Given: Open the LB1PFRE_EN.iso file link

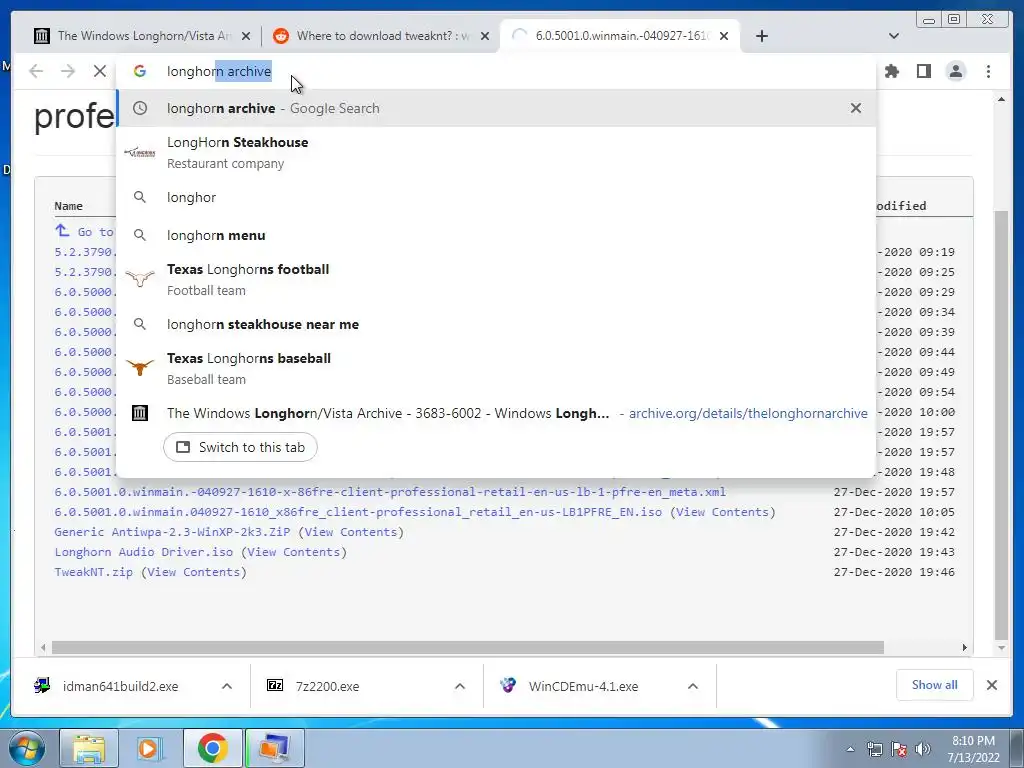Looking at the screenshot, I should tap(358, 512).
